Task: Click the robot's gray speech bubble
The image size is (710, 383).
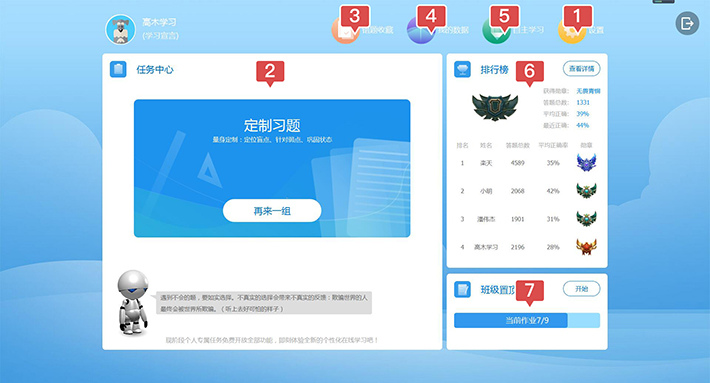Action: 264,303
